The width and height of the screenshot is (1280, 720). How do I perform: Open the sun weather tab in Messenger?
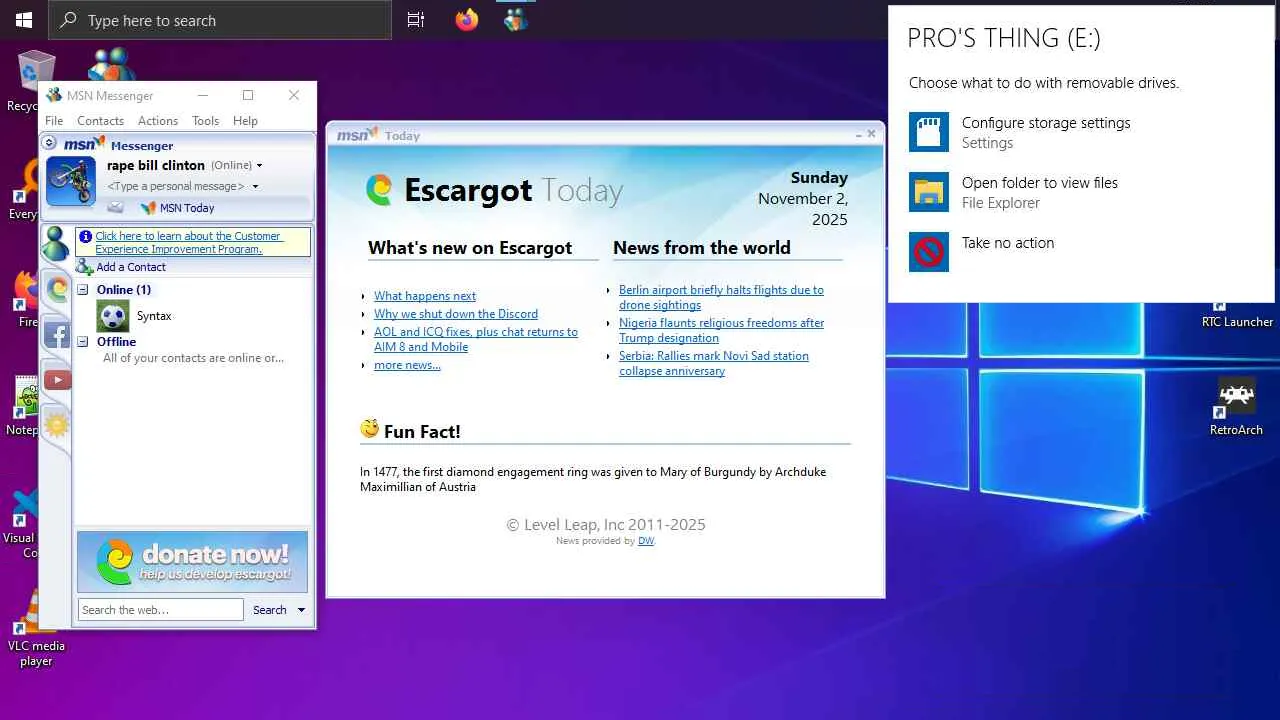(x=57, y=425)
